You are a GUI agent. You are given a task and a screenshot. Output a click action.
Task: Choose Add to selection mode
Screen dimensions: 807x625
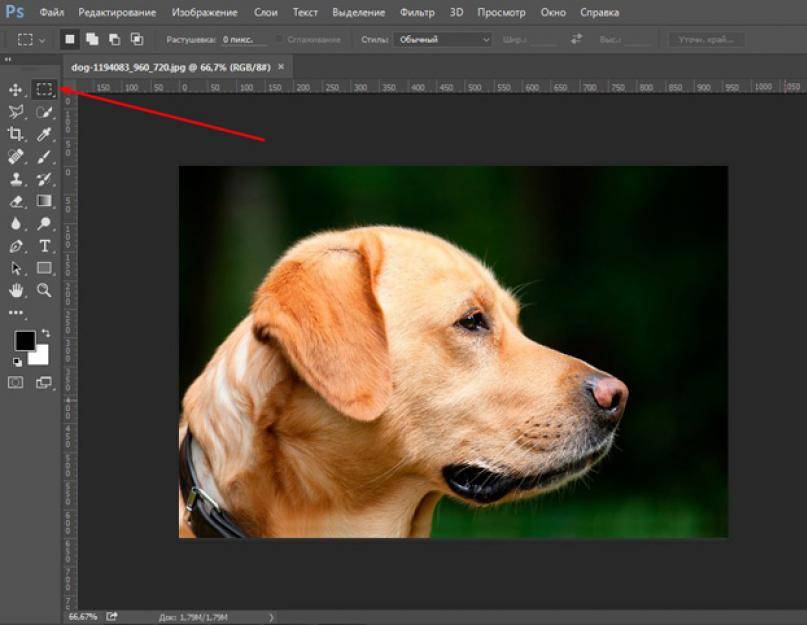(x=92, y=39)
